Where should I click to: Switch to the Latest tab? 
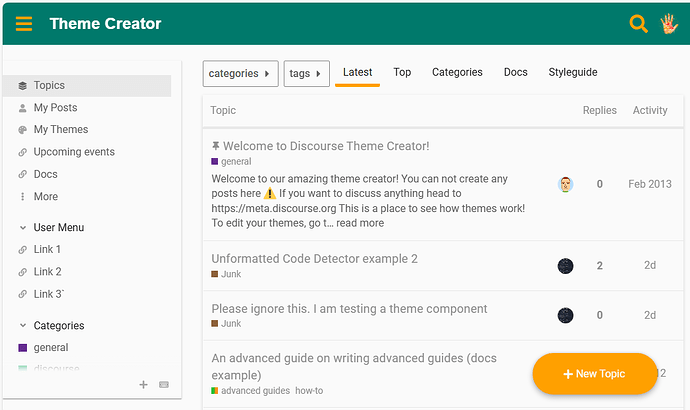(x=357, y=73)
